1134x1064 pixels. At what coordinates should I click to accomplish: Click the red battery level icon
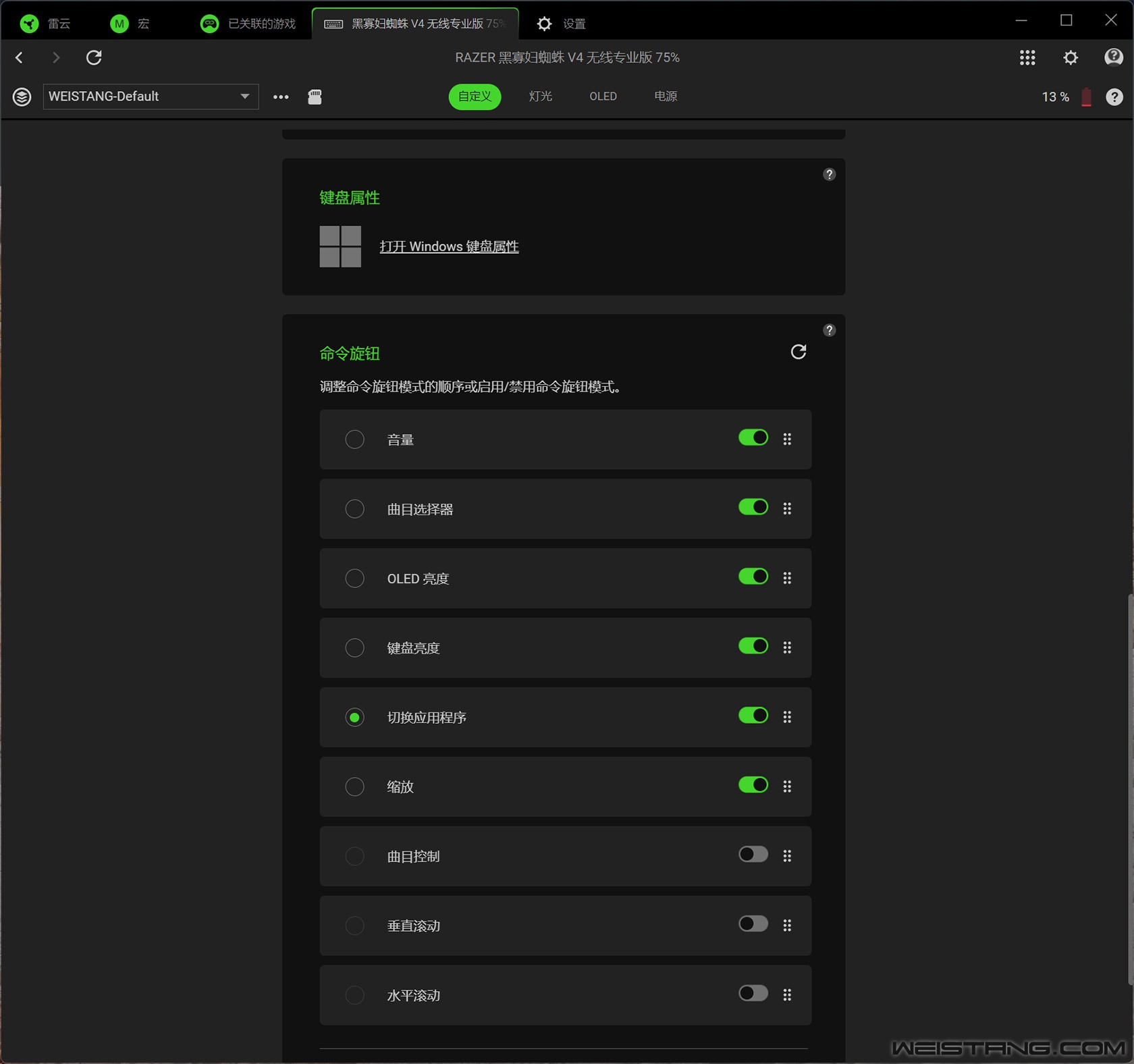tap(1086, 97)
